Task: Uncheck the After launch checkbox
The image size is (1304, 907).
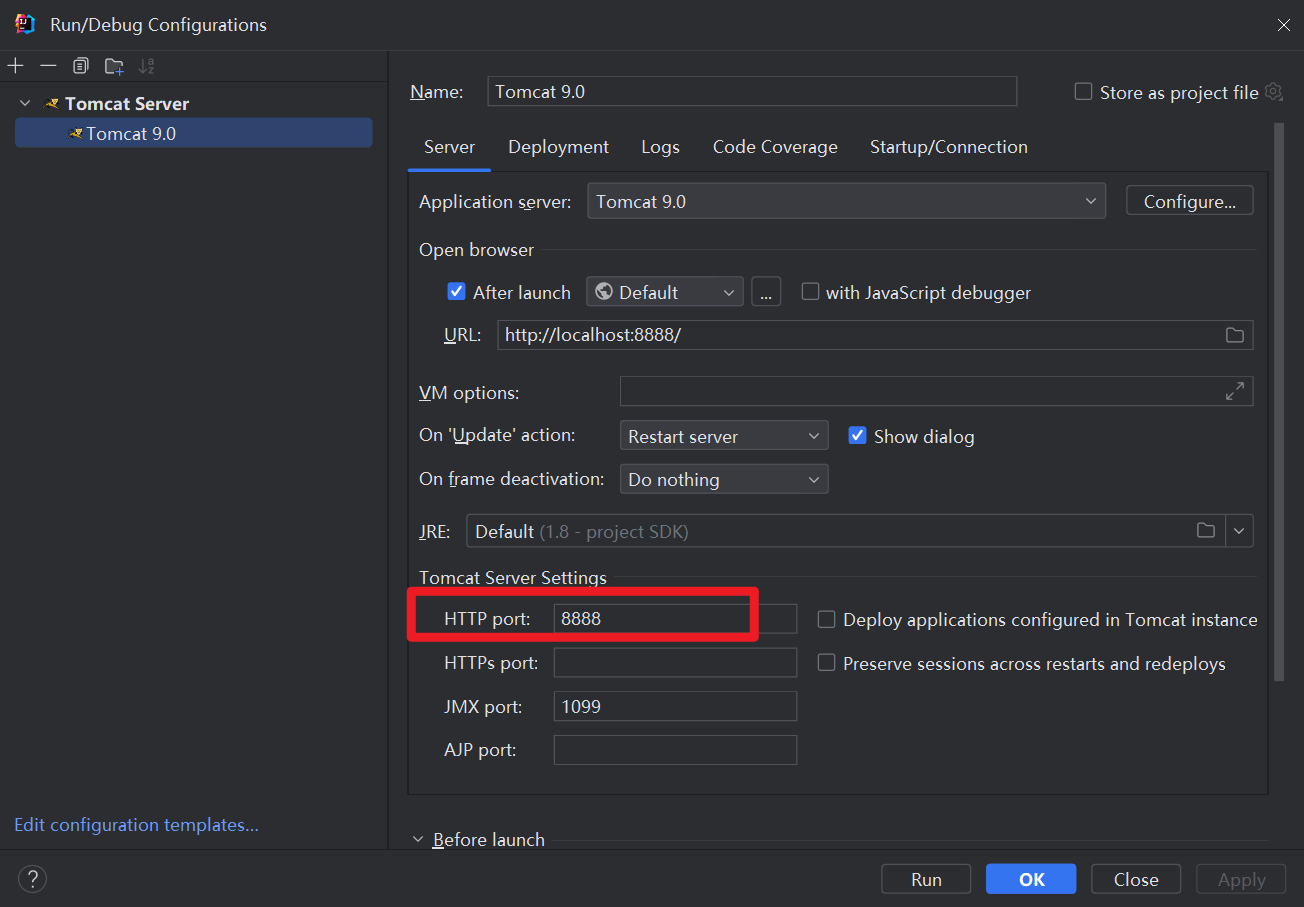Action: coord(456,292)
